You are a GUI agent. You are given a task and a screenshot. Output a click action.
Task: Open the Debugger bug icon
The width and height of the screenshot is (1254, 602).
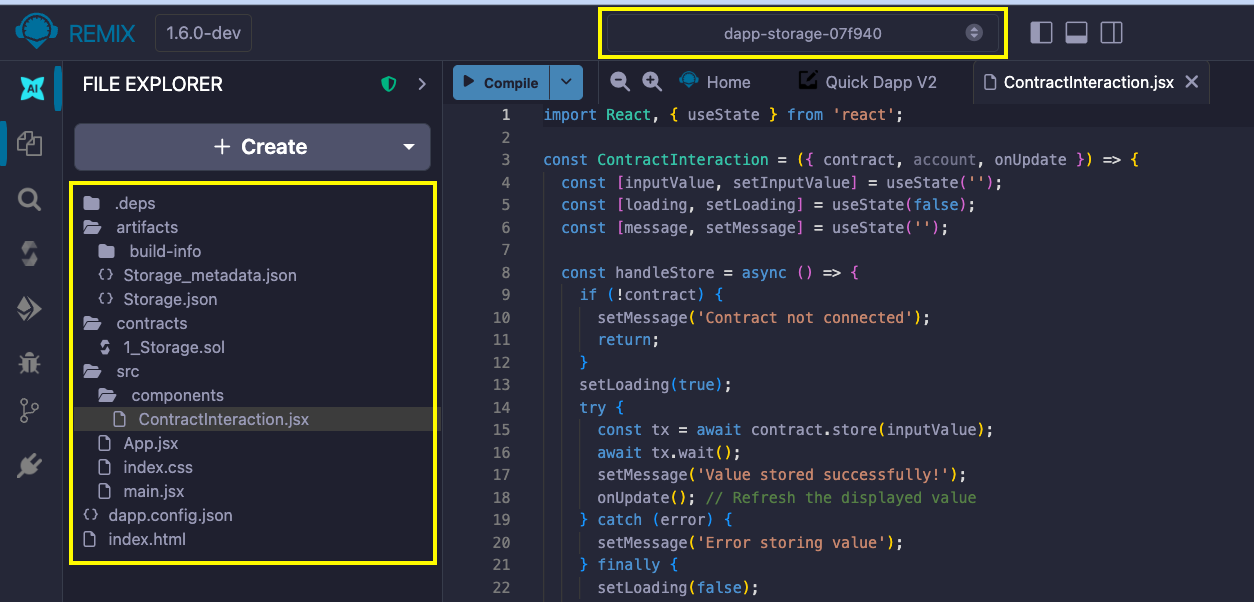(30, 362)
